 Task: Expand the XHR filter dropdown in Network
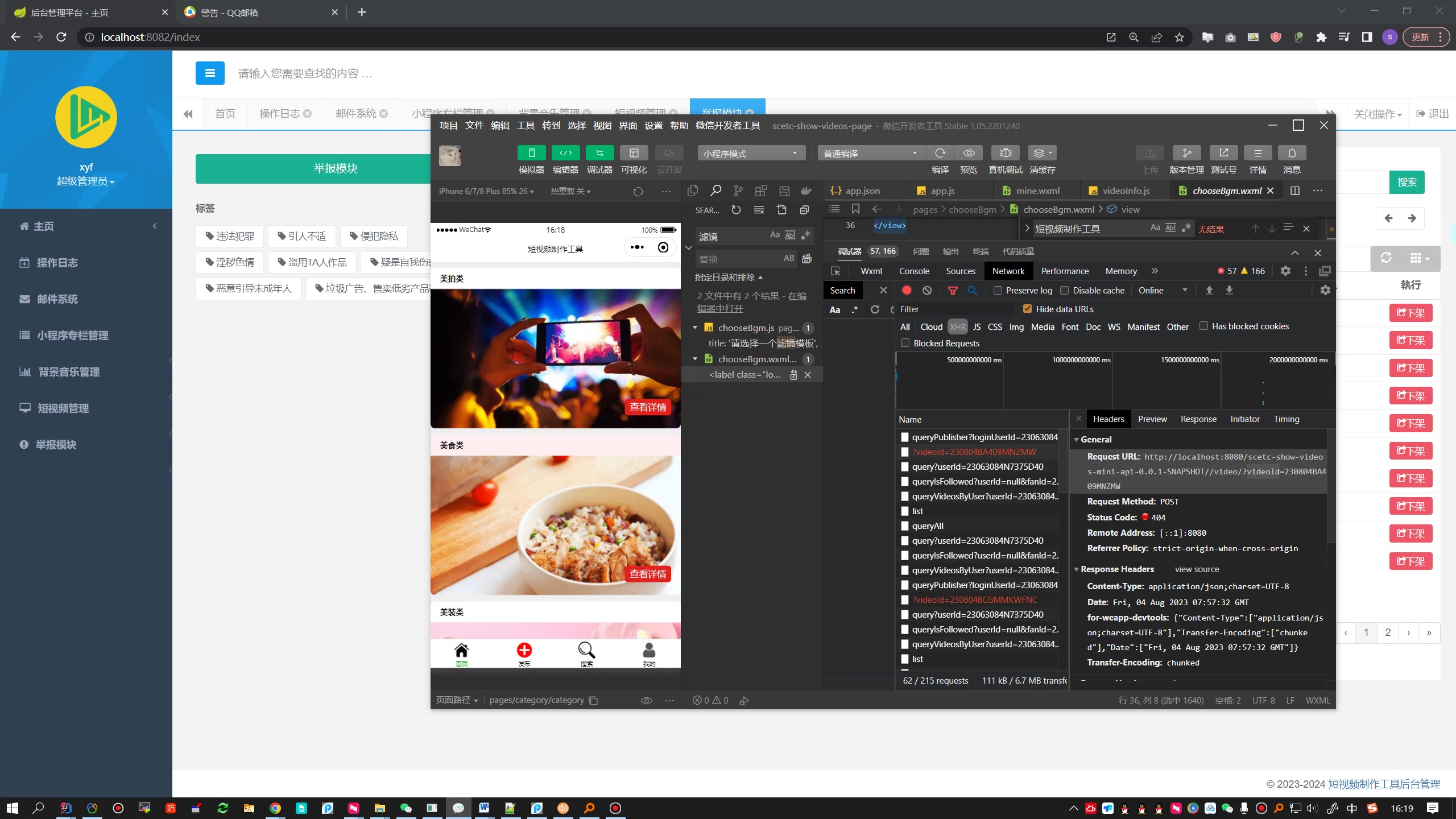tap(957, 326)
